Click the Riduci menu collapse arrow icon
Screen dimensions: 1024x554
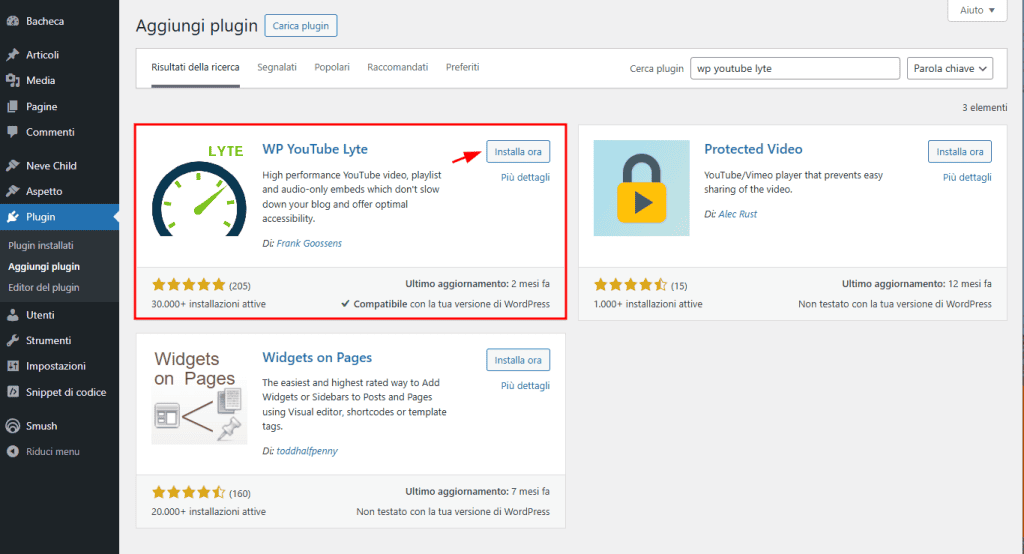point(12,451)
